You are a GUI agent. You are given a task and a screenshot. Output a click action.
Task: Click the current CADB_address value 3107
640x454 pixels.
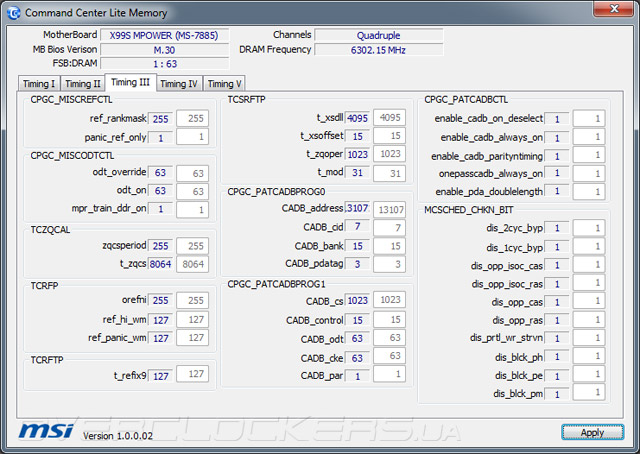tap(358, 208)
